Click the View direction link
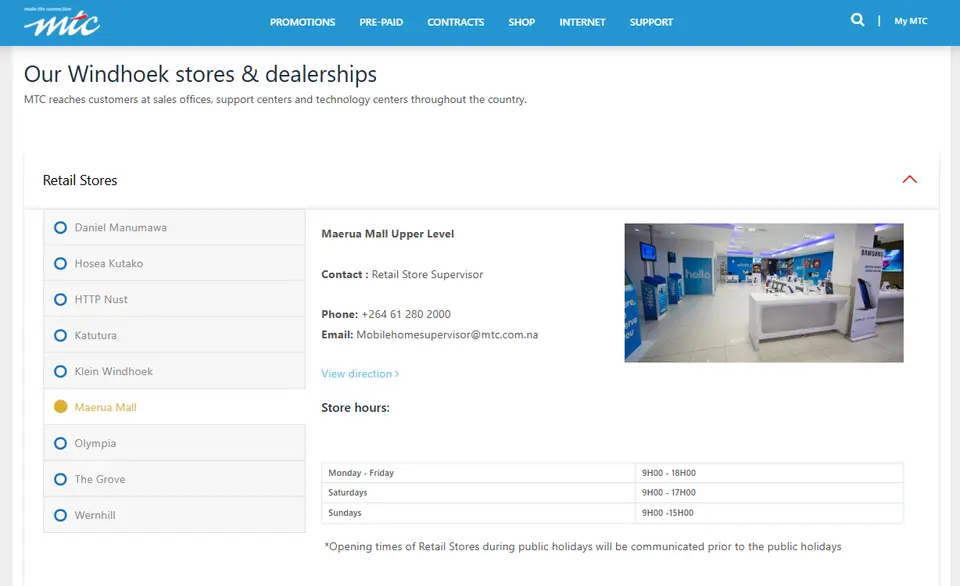 point(360,374)
